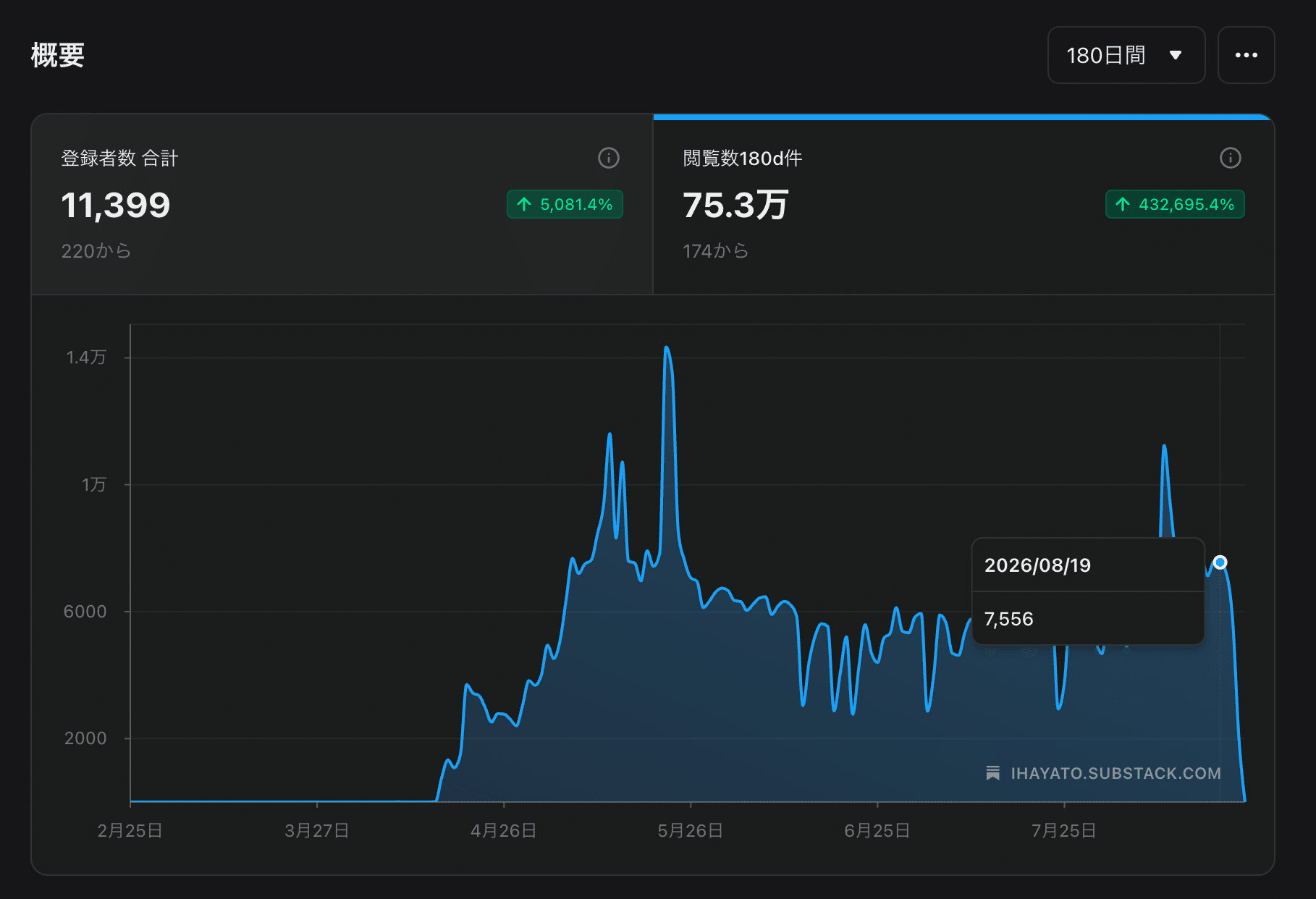Click the Substack bookmark logo icon in chart
1316x899 pixels.
(x=993, y=773)
